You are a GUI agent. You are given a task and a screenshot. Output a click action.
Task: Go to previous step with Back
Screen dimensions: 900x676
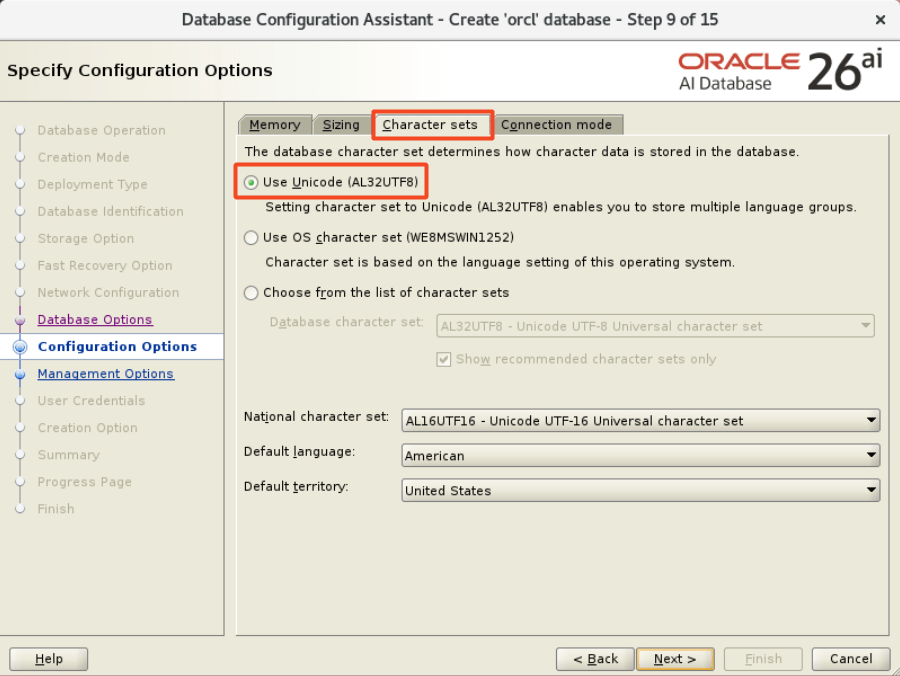pos(595,659)
